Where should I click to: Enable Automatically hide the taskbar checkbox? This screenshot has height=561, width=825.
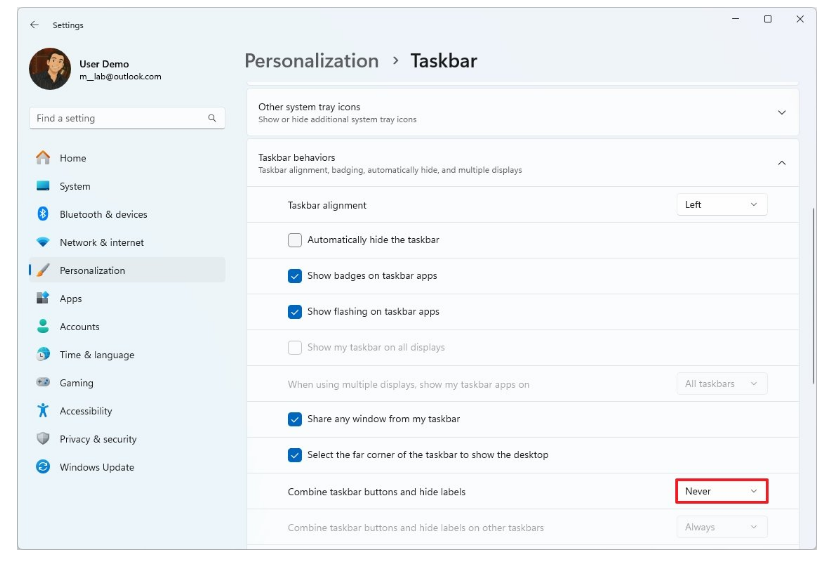[x=295, y=240]
